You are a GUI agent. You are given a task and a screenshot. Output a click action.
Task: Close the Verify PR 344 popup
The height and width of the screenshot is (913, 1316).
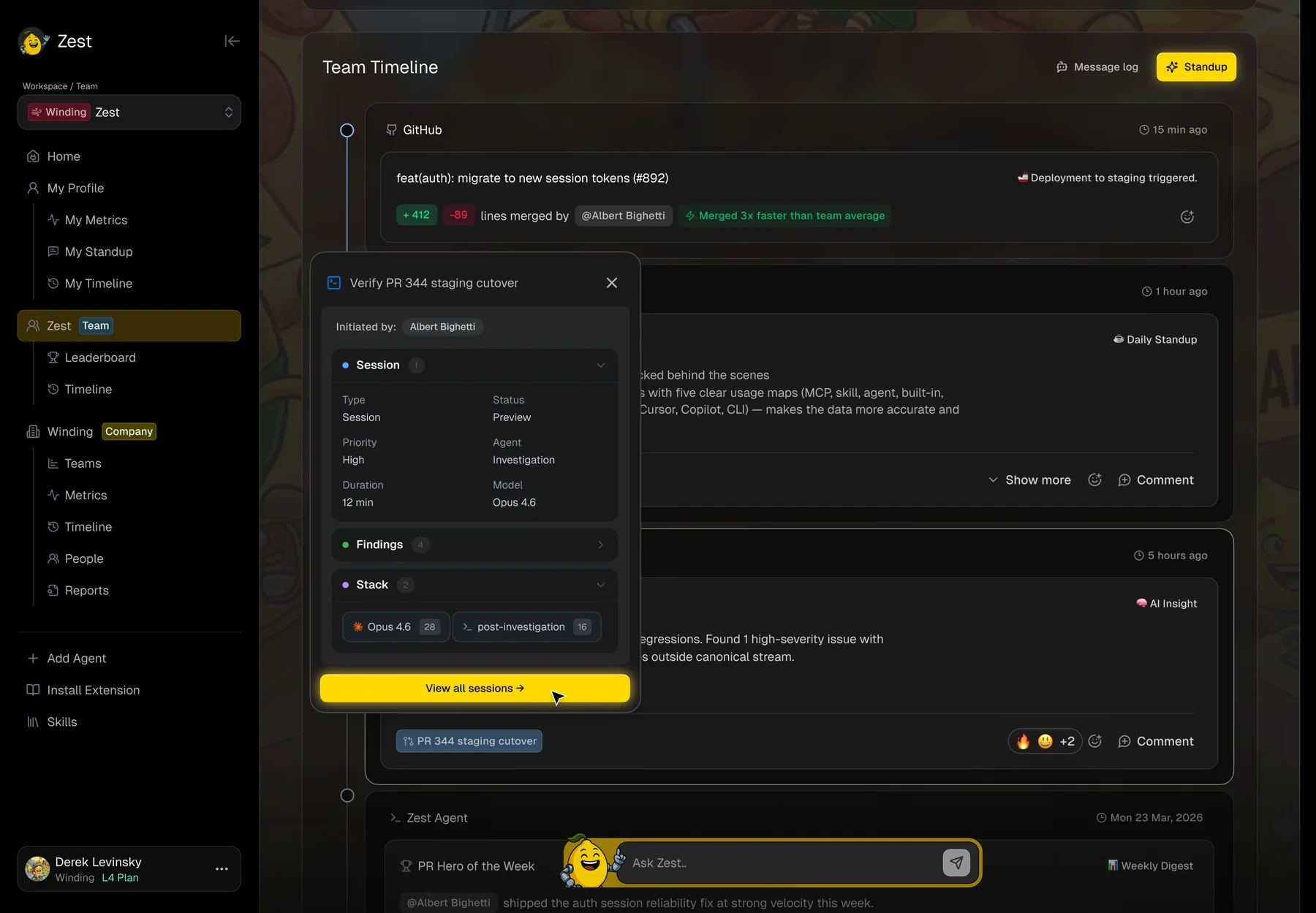(x=612, y=283)
